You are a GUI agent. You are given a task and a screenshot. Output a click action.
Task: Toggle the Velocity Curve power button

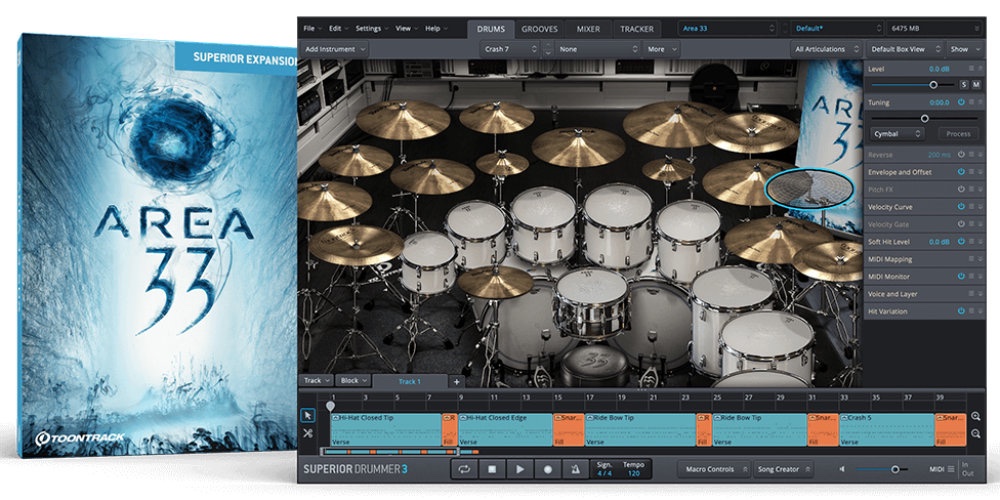pos(961,207)
